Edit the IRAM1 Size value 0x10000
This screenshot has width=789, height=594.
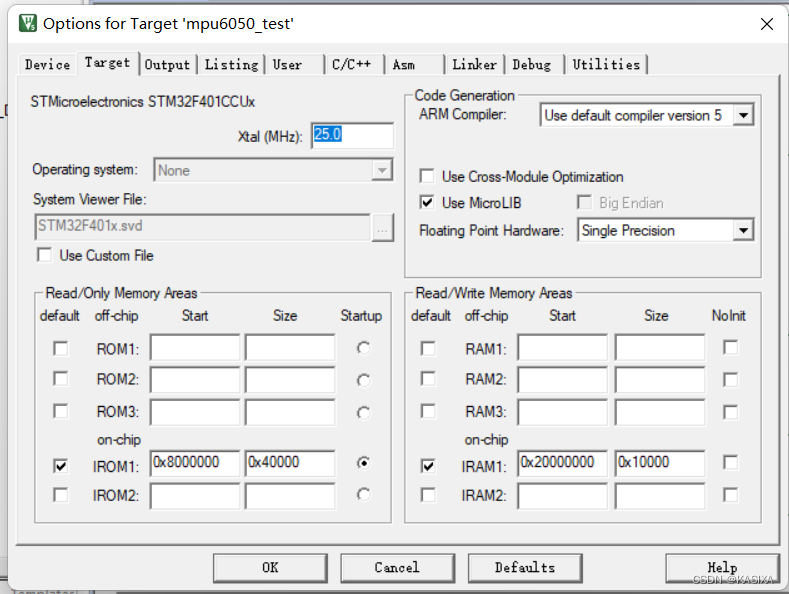(660, 463)
